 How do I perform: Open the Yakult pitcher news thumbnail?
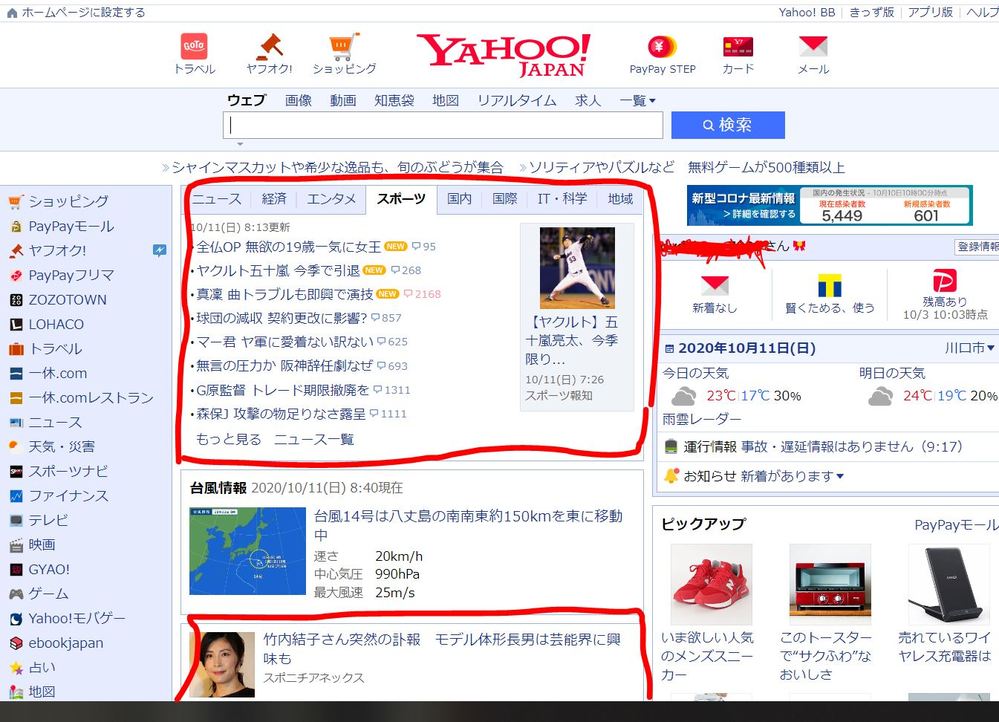point(577,268)
